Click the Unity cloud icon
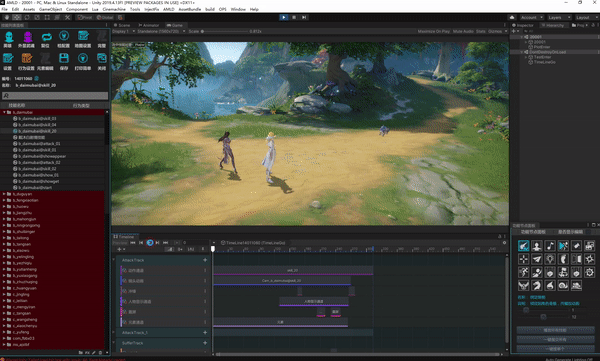 pyautogui.click(x=512, y=17)
